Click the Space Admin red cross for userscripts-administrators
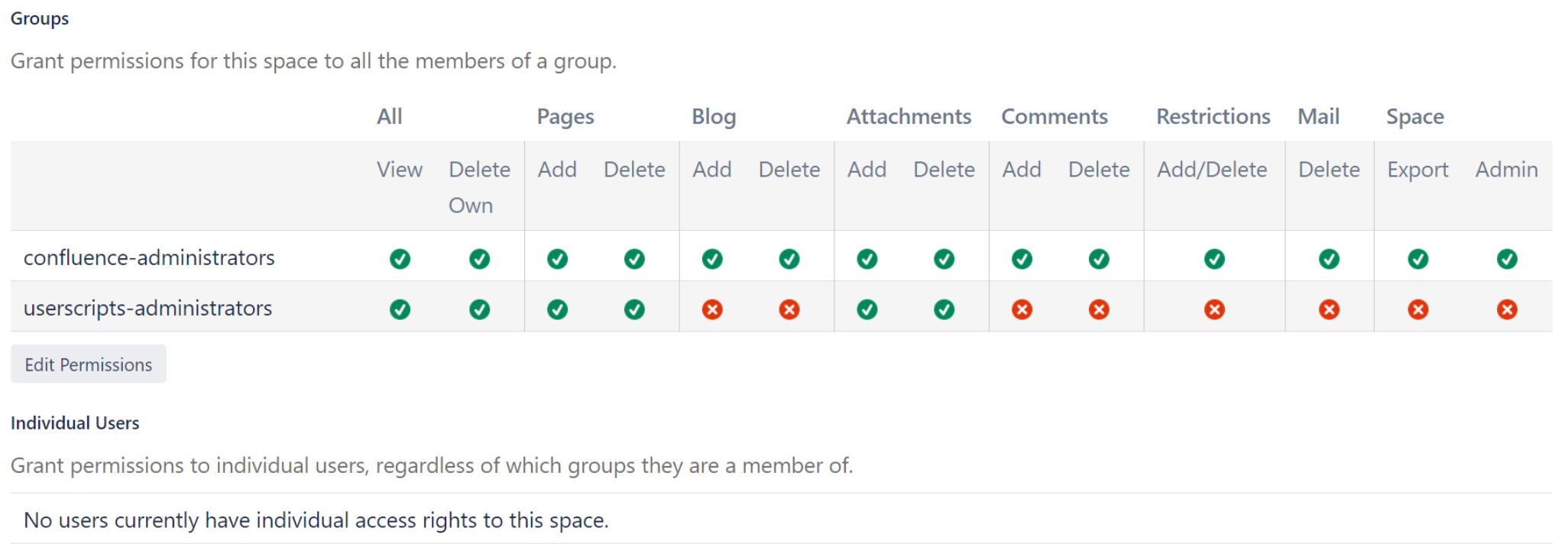The width and height of the screenshot is (1568, 554). 1507,309
